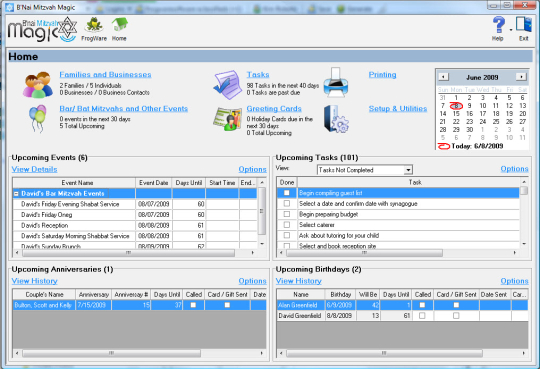Toggle Called checkbox for Alan Greenfield
This screenshot has width=540, height=369.
pos(422,305)
